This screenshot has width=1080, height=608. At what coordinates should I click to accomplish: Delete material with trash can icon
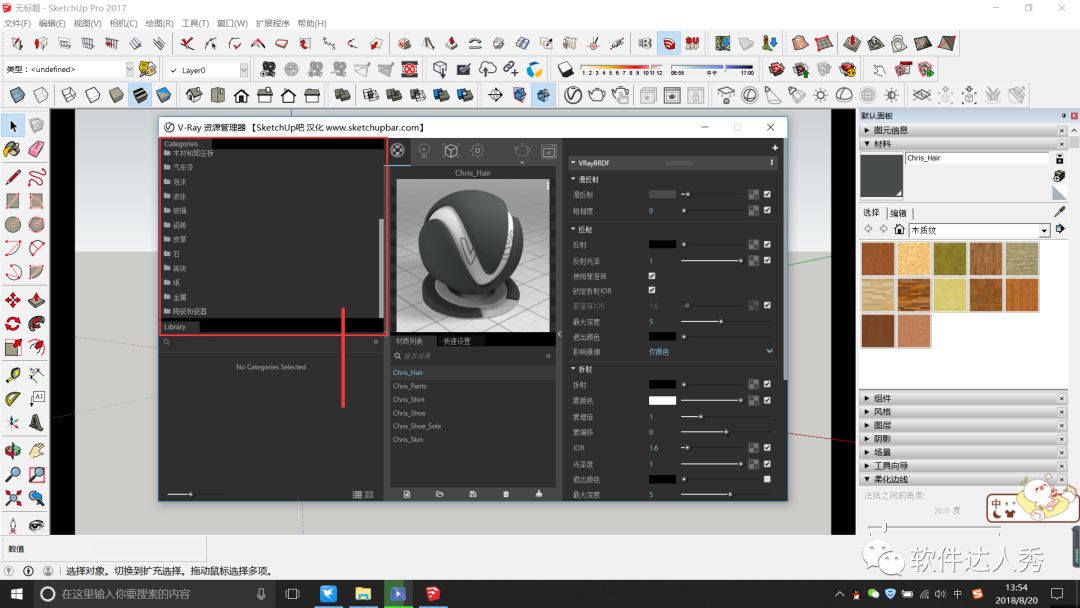pos(506,494)
